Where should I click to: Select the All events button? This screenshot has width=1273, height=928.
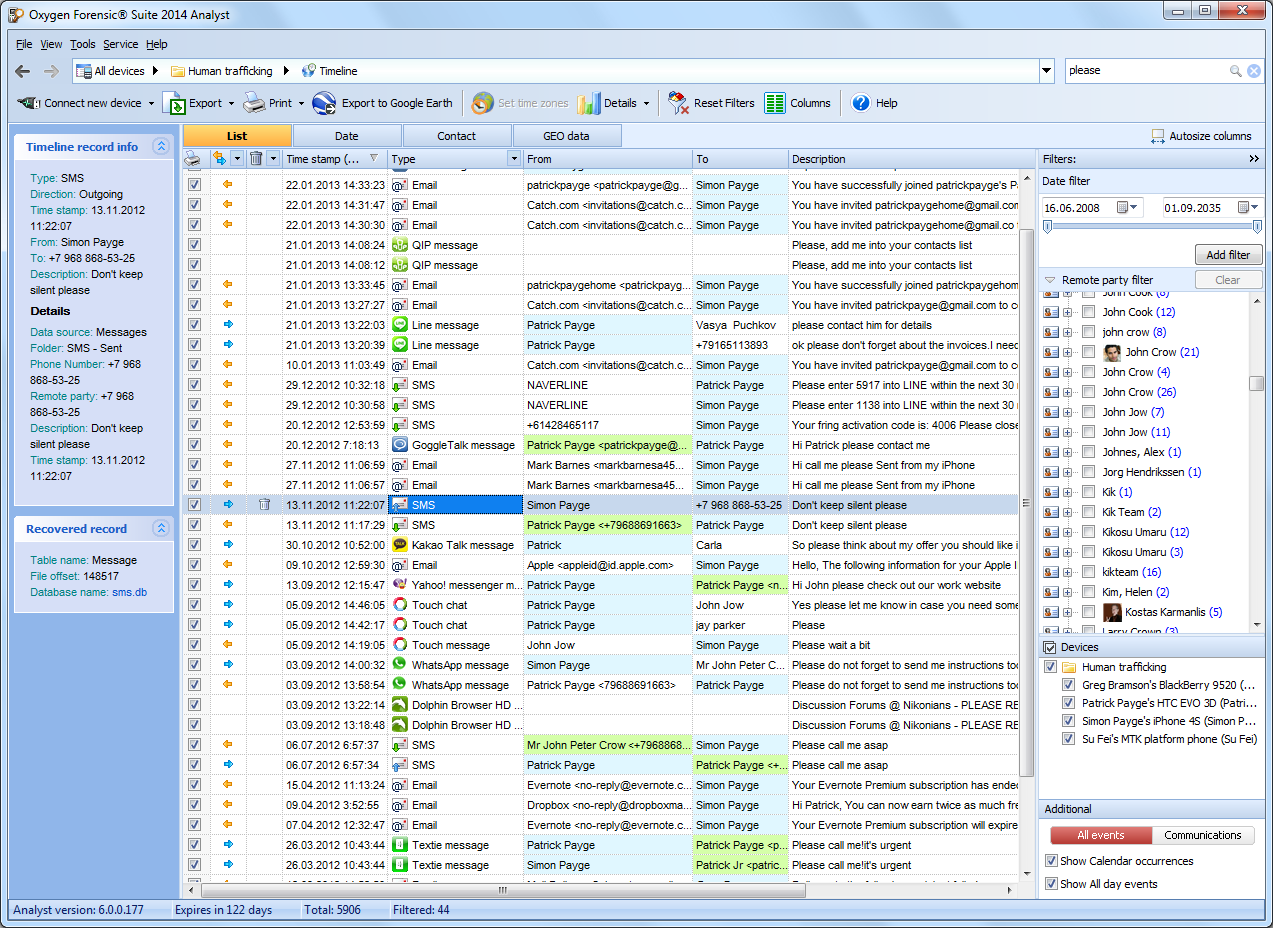[1101, 835]
